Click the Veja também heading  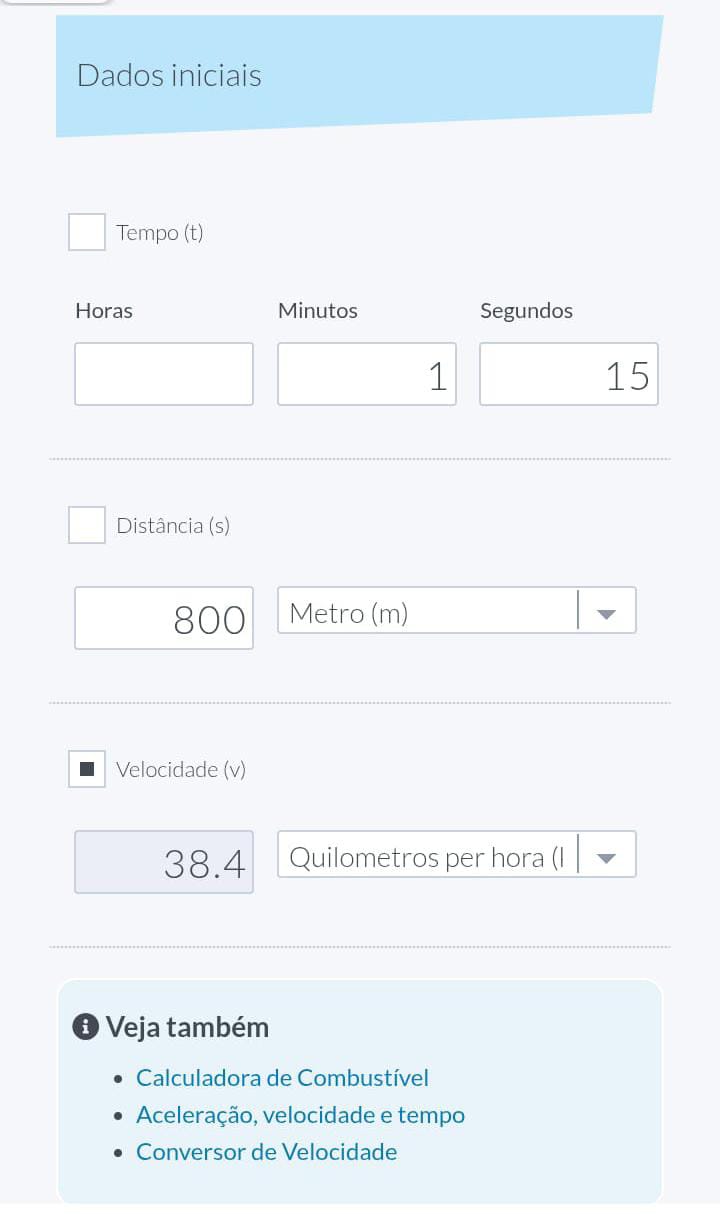pos(187,1027)
